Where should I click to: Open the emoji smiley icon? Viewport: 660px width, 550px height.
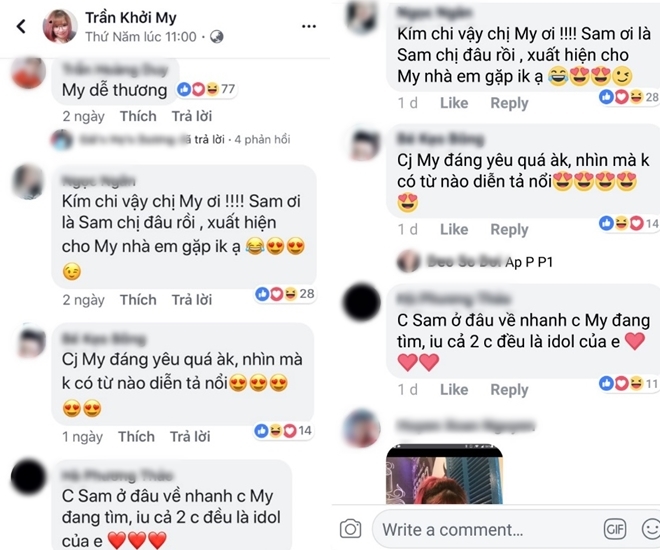coord(651,529)
